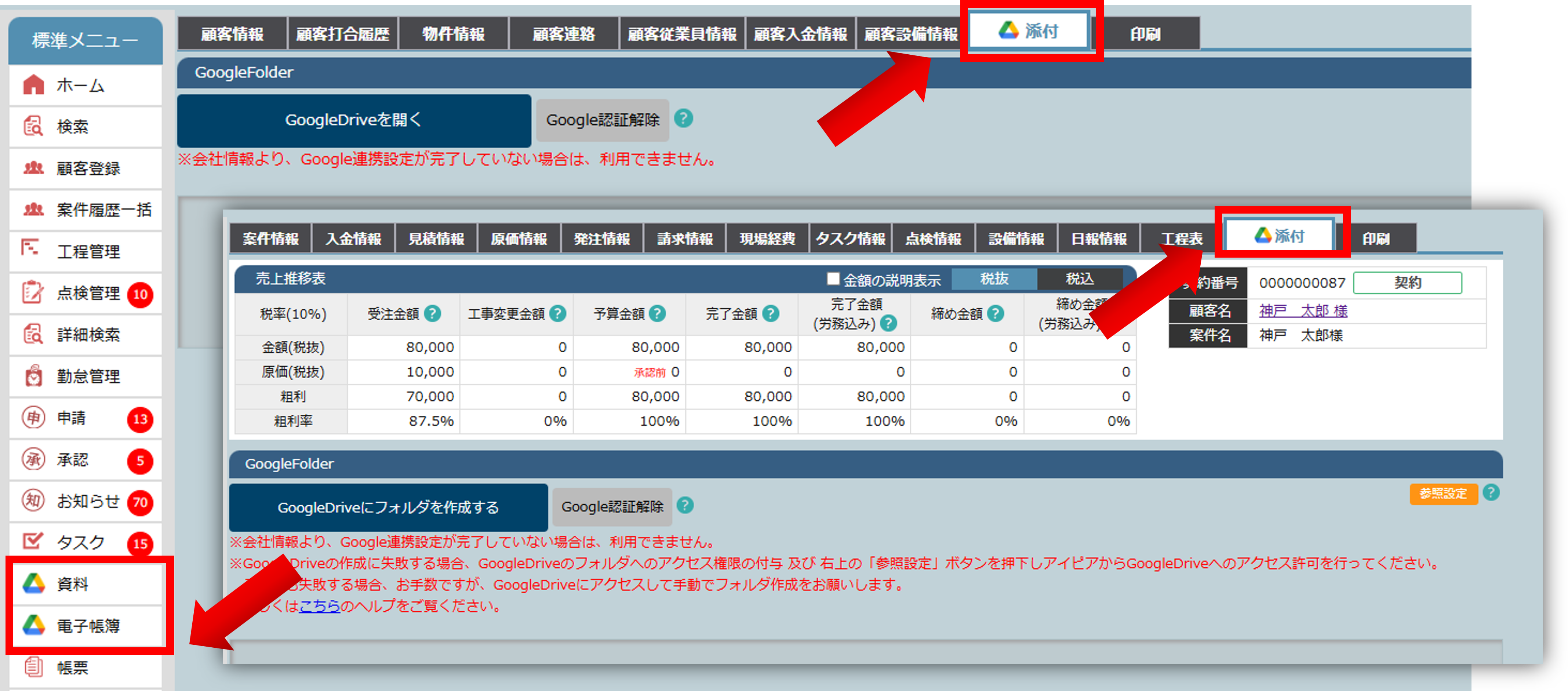Open the 見積情報 tab

(436, 239)
